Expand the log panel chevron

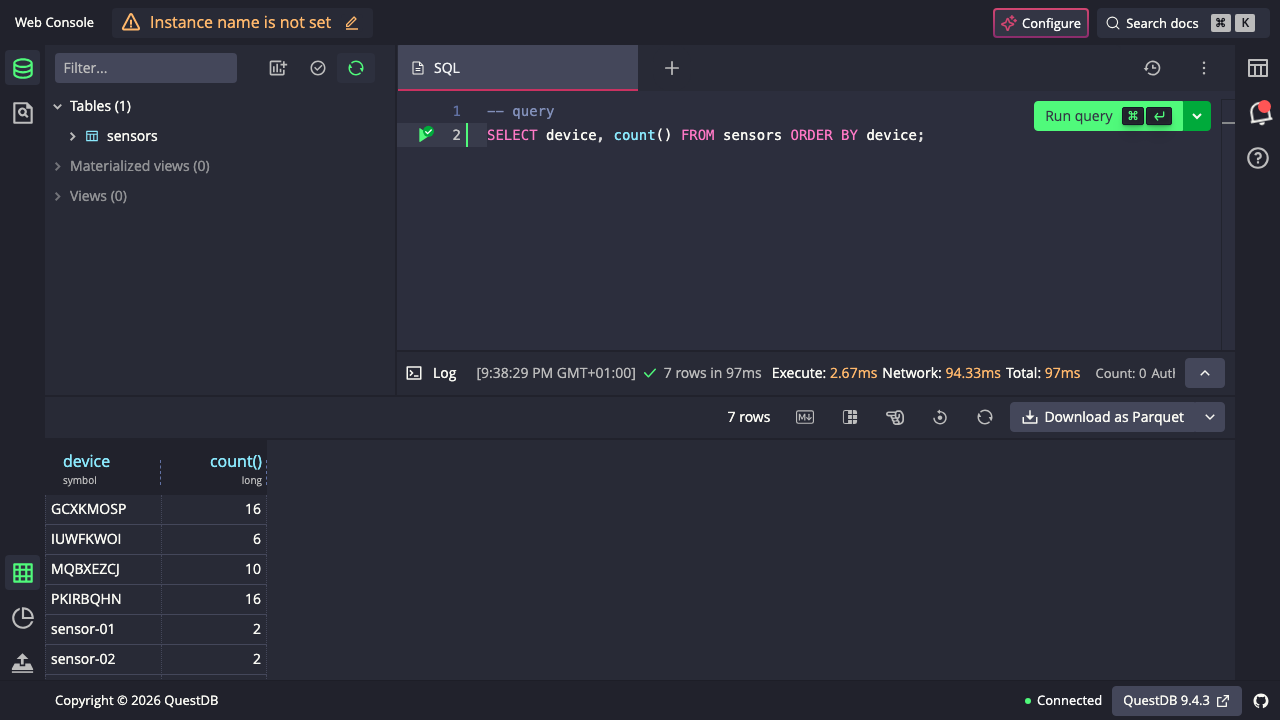point(1205,373)
